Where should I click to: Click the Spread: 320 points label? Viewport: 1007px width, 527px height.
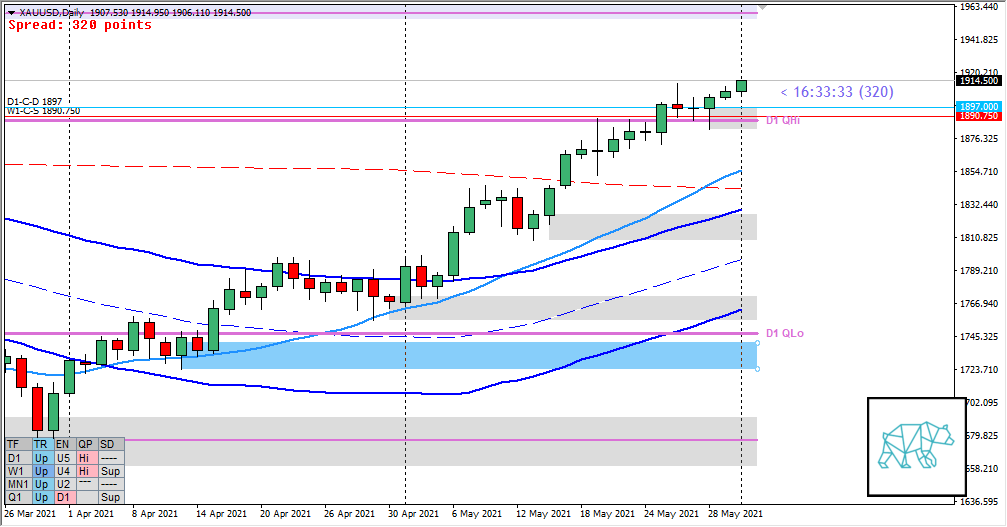[80, 25]
